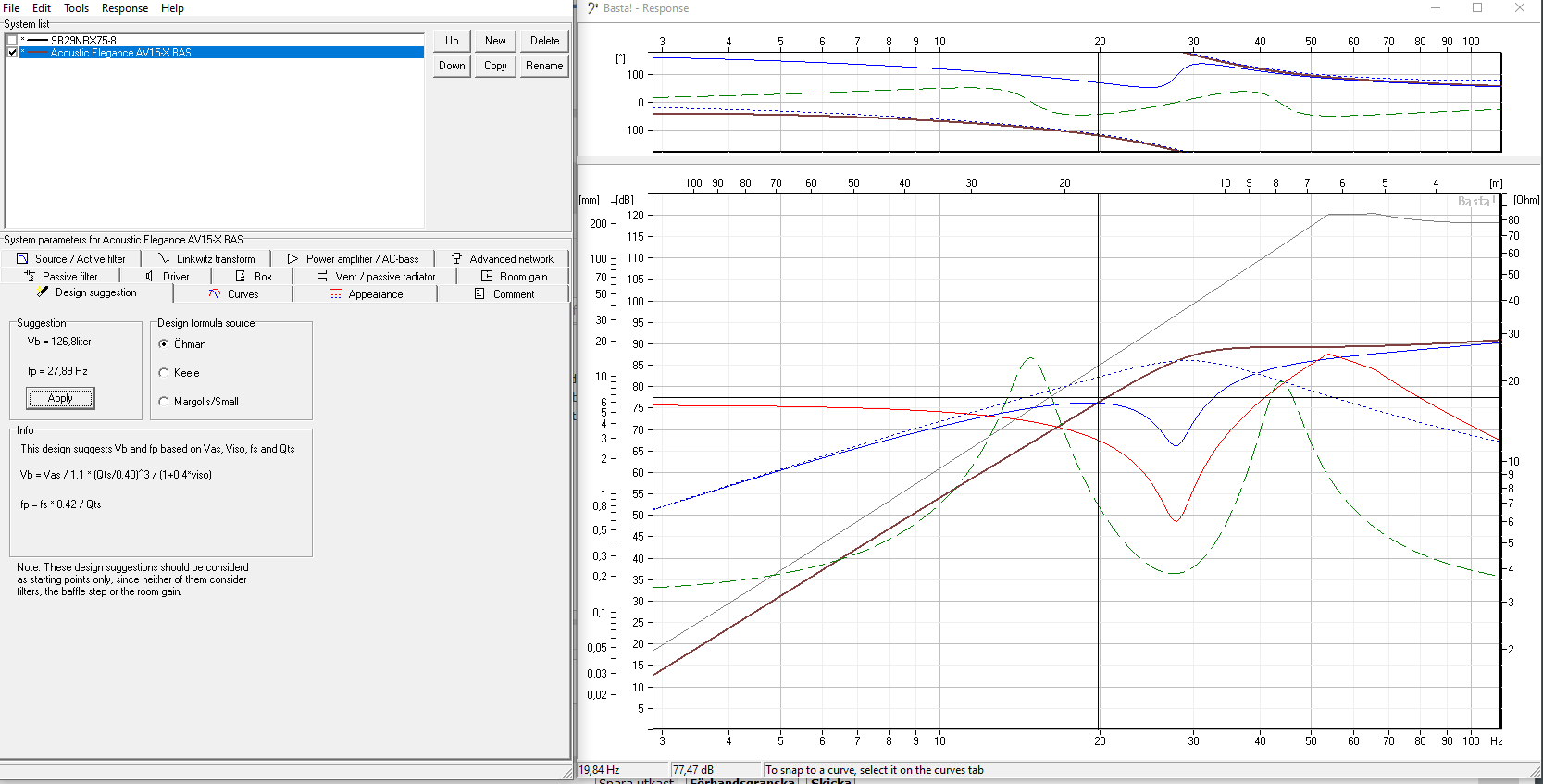Screen dimensions: 1543x784
Task: Apply the suggested box design
Action: (60, 398)
